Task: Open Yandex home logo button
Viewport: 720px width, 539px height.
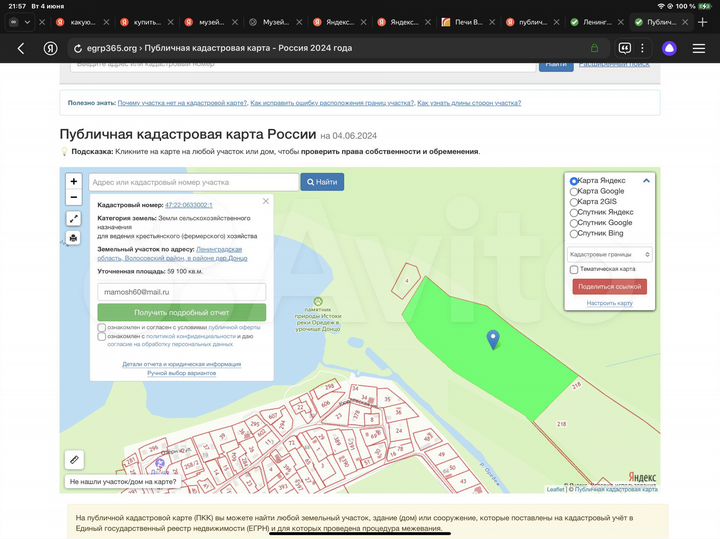Action: 50,48
